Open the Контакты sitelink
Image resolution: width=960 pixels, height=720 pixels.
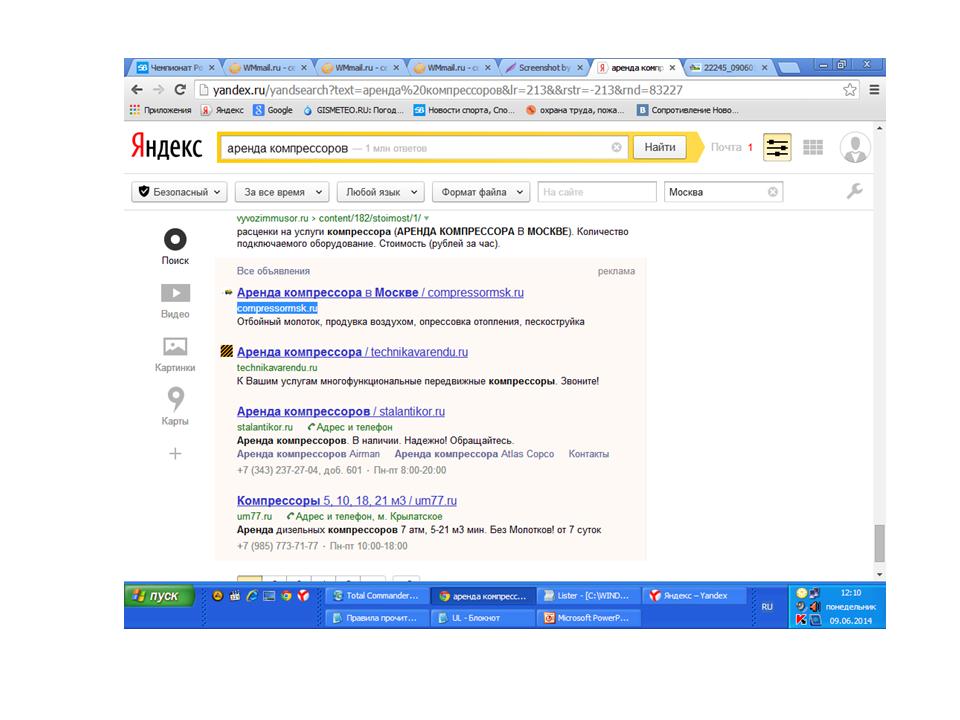tap(588, 454)
